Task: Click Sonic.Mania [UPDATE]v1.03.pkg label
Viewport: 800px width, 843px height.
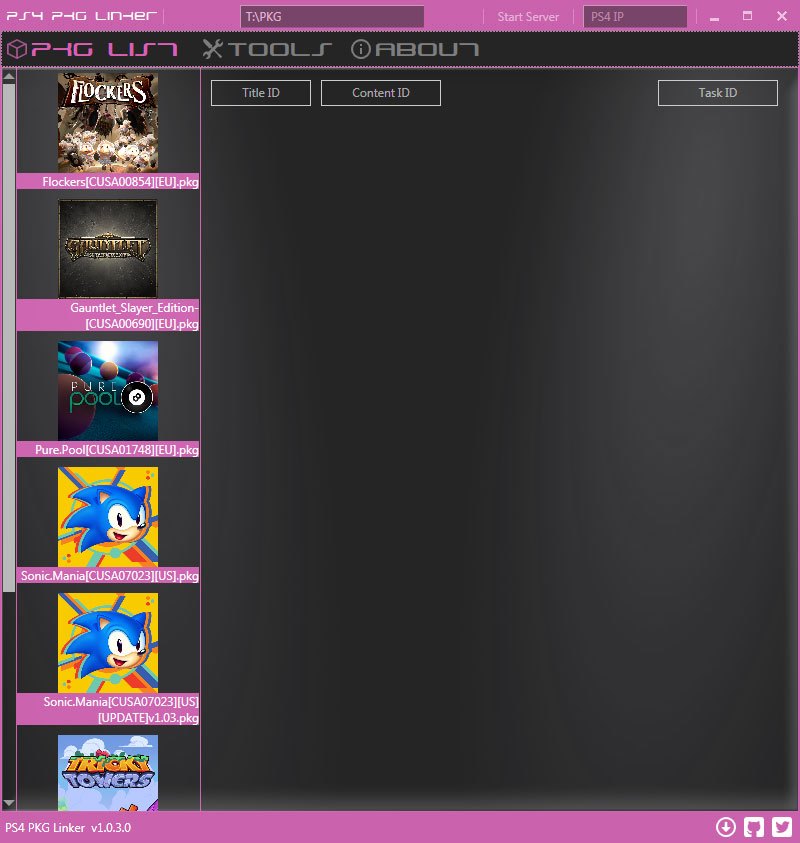Action: click(108, 710)
